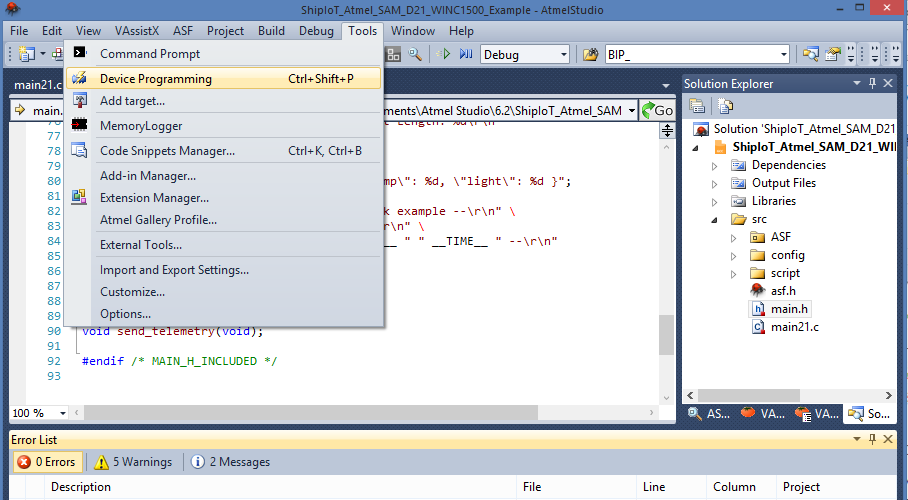Open the Help menu
This screenshot has width=908, height=500.
pos(461,31)
